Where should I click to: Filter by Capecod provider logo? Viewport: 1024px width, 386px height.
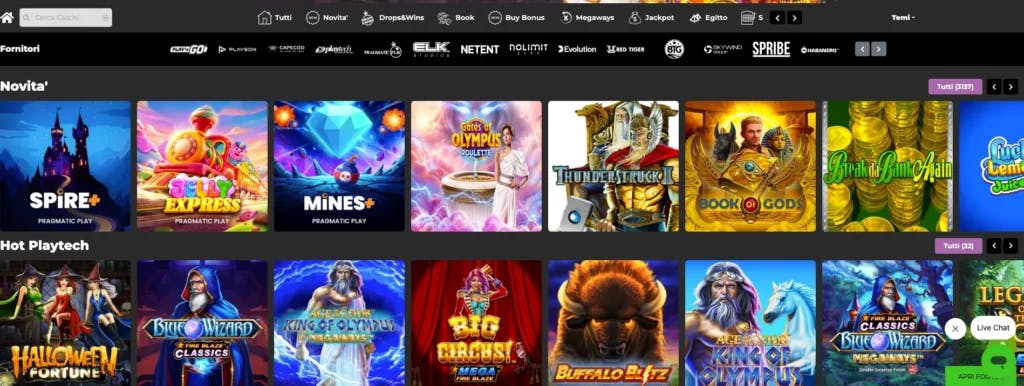pos(286,49)
